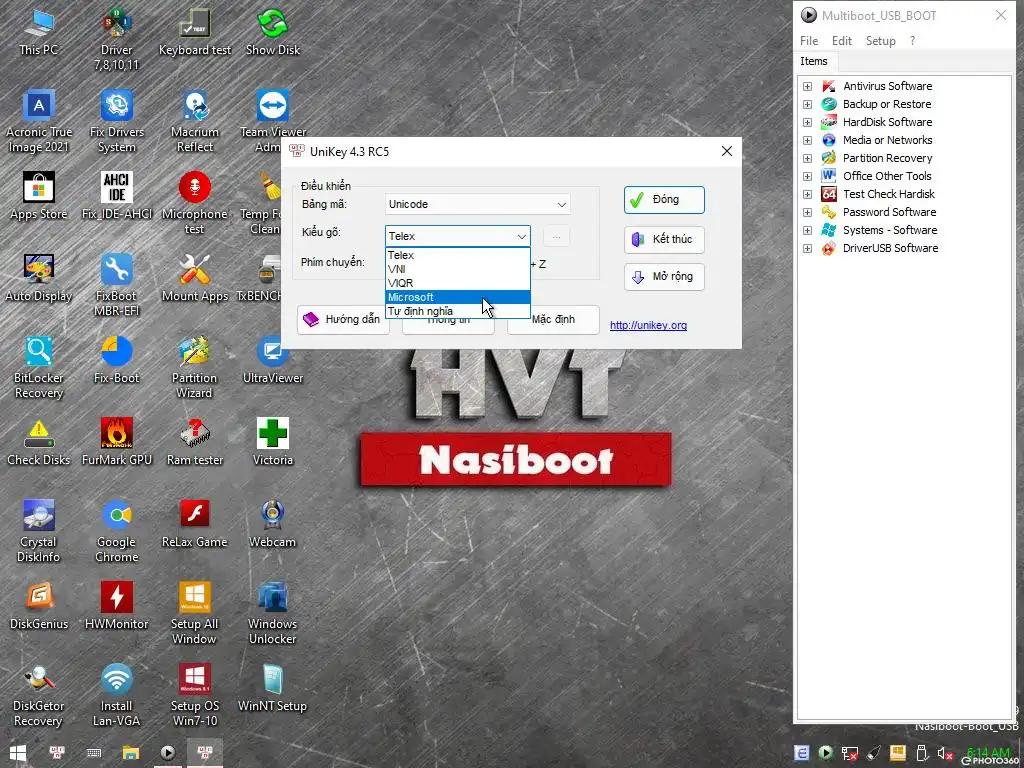Select Tự định nghĩa list option
Viewport: 1024px width, 768px height.
458,312
